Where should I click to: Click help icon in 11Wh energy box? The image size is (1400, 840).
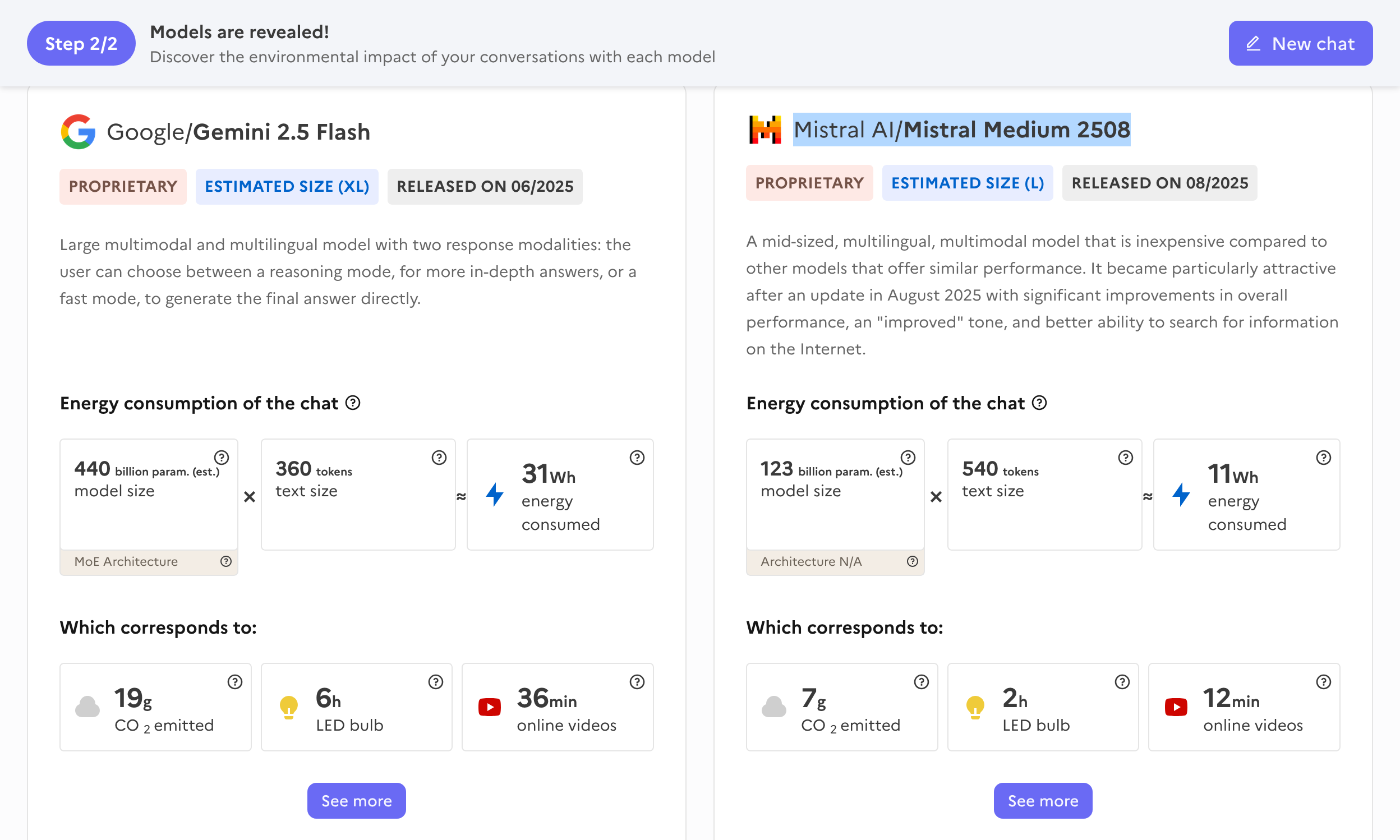coord(1323,458)
